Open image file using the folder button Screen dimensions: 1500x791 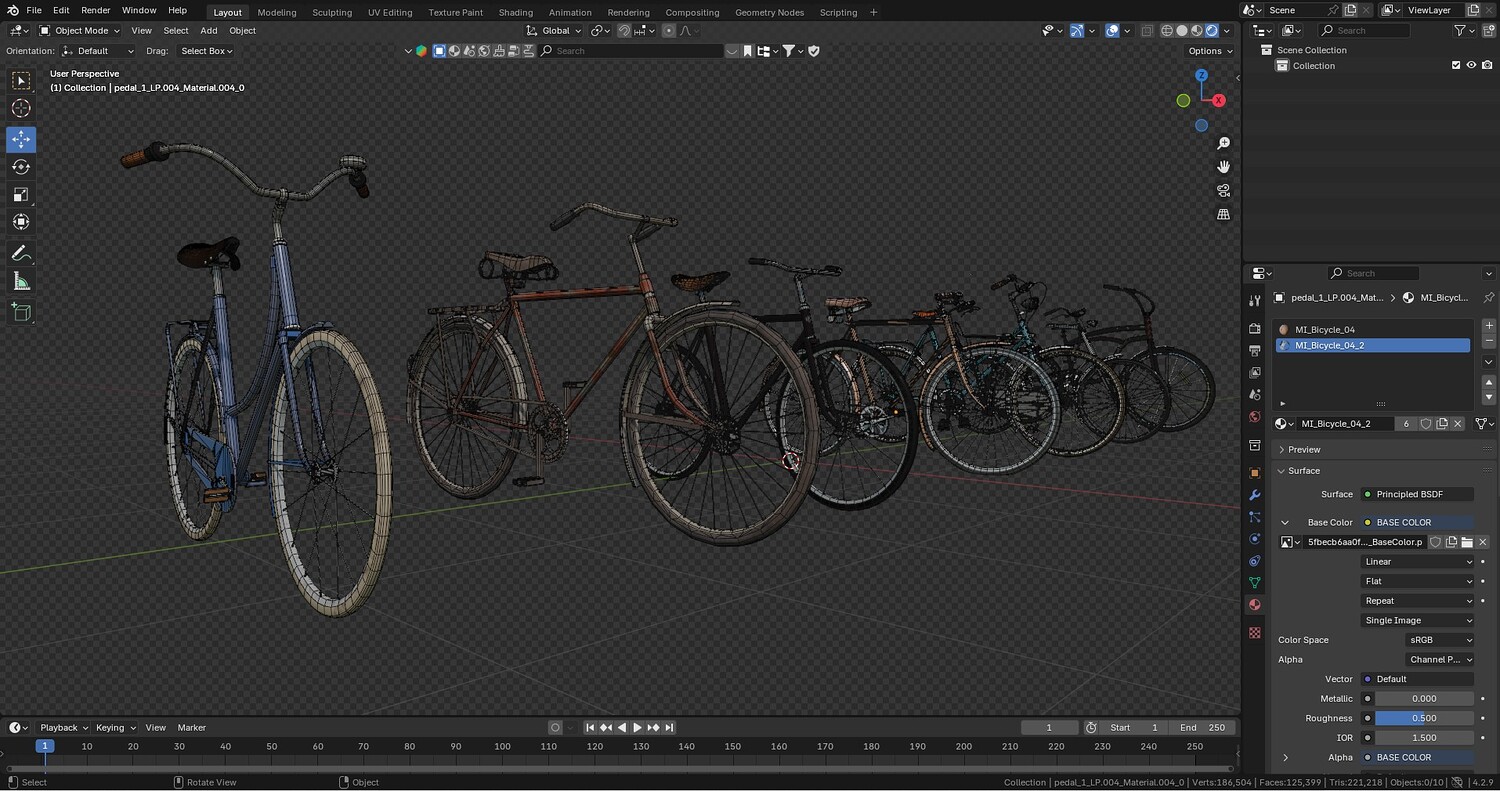tap(1467, 542)
